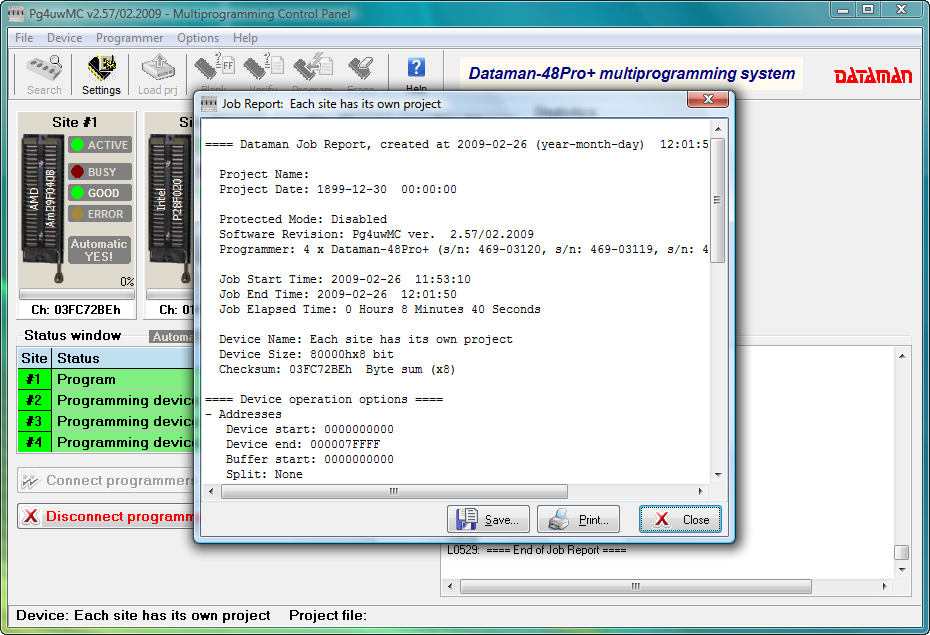Open the Settings panel
This screenshot has height=635, width=930.
[x=100, y=72]
